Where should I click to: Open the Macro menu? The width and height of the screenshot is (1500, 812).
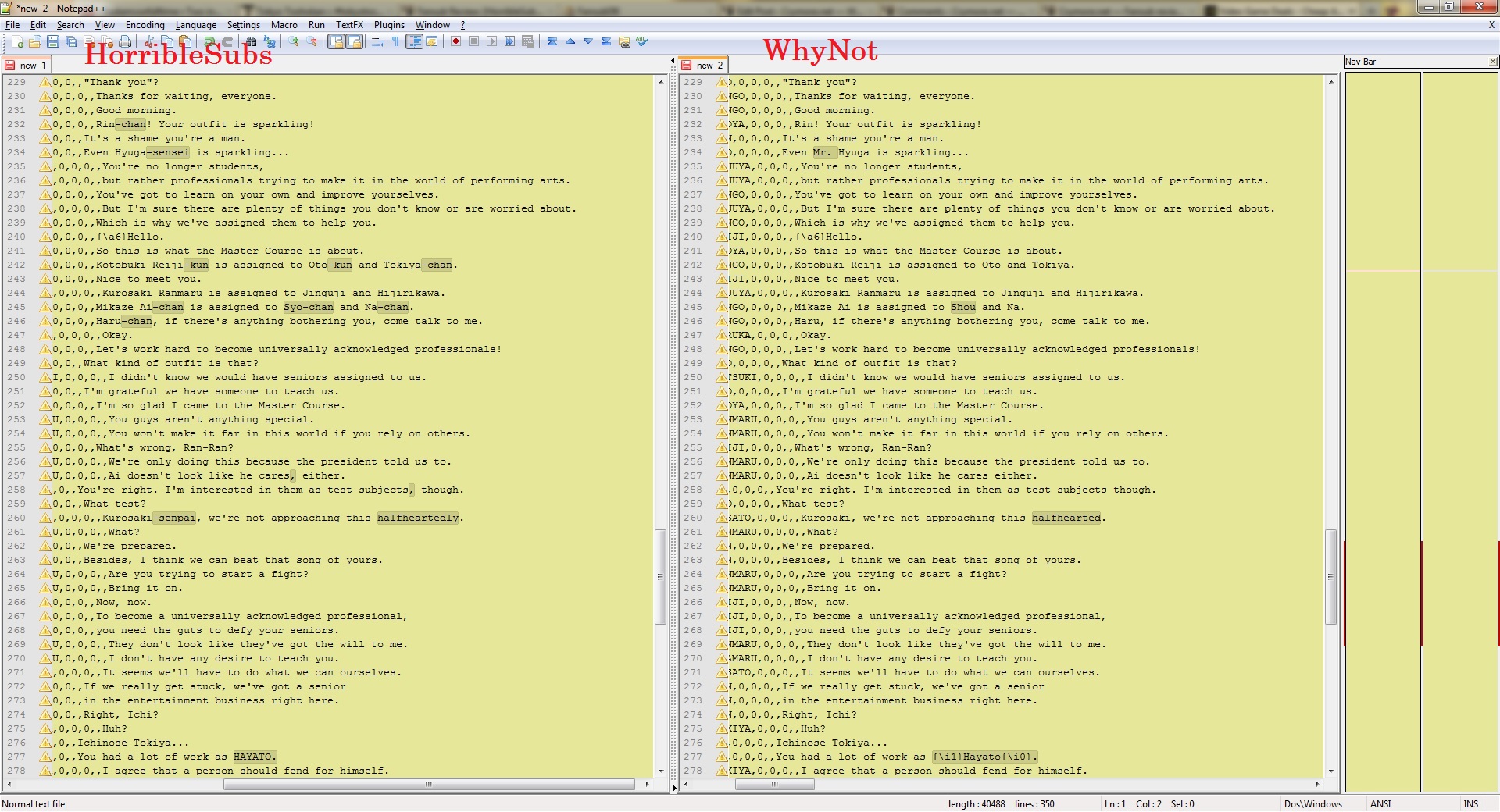click(x=284, y=25)
